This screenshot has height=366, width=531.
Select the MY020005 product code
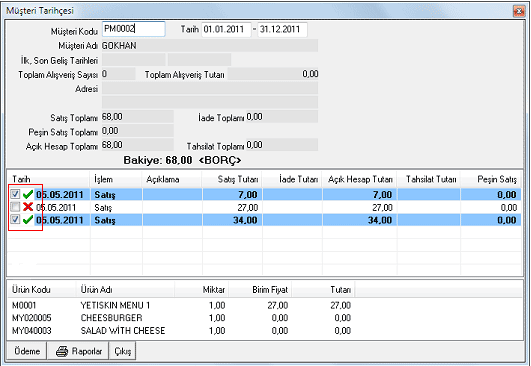[x=31, y=318]
